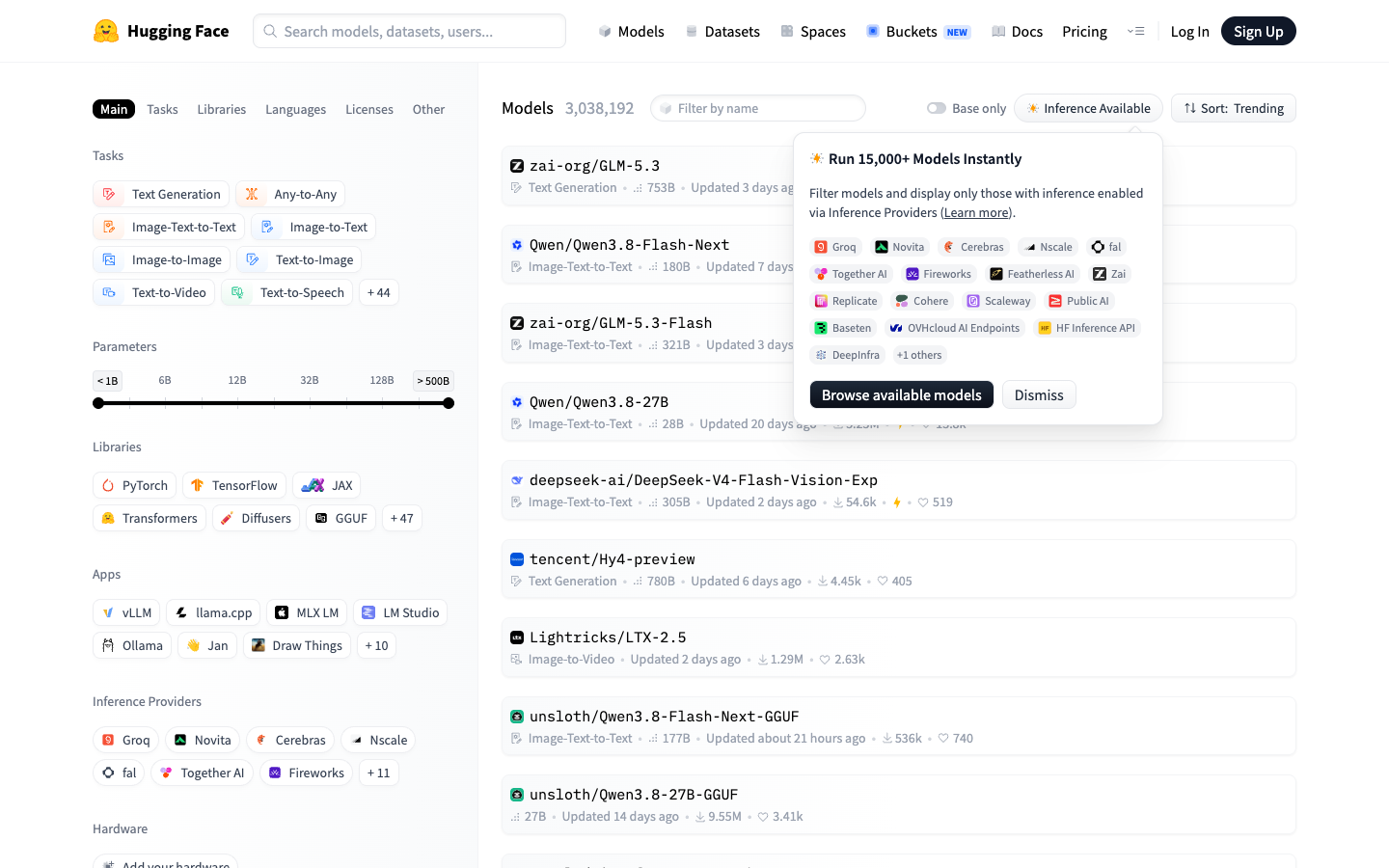Click the left handle of Parameters slider
The height and width of the screenshot is (868, 1389).
tap(98, 403)
